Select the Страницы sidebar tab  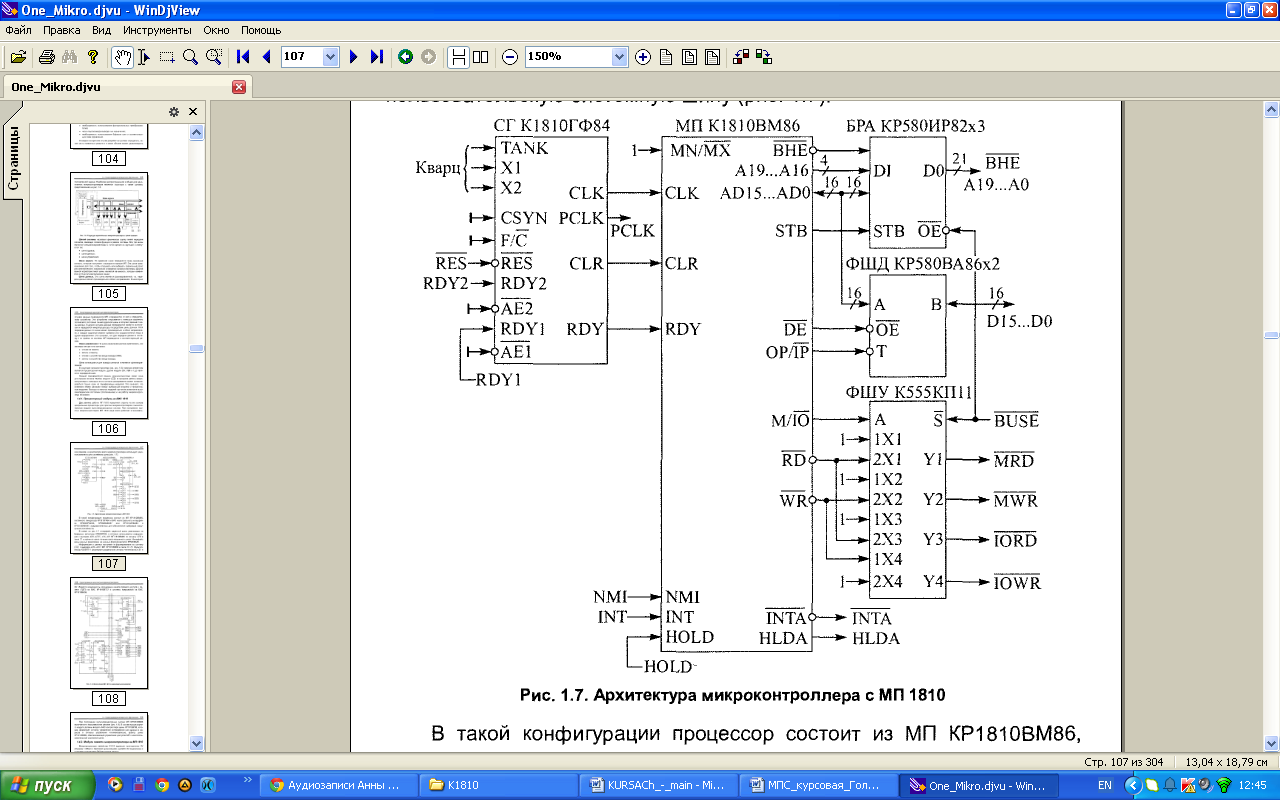14,158
